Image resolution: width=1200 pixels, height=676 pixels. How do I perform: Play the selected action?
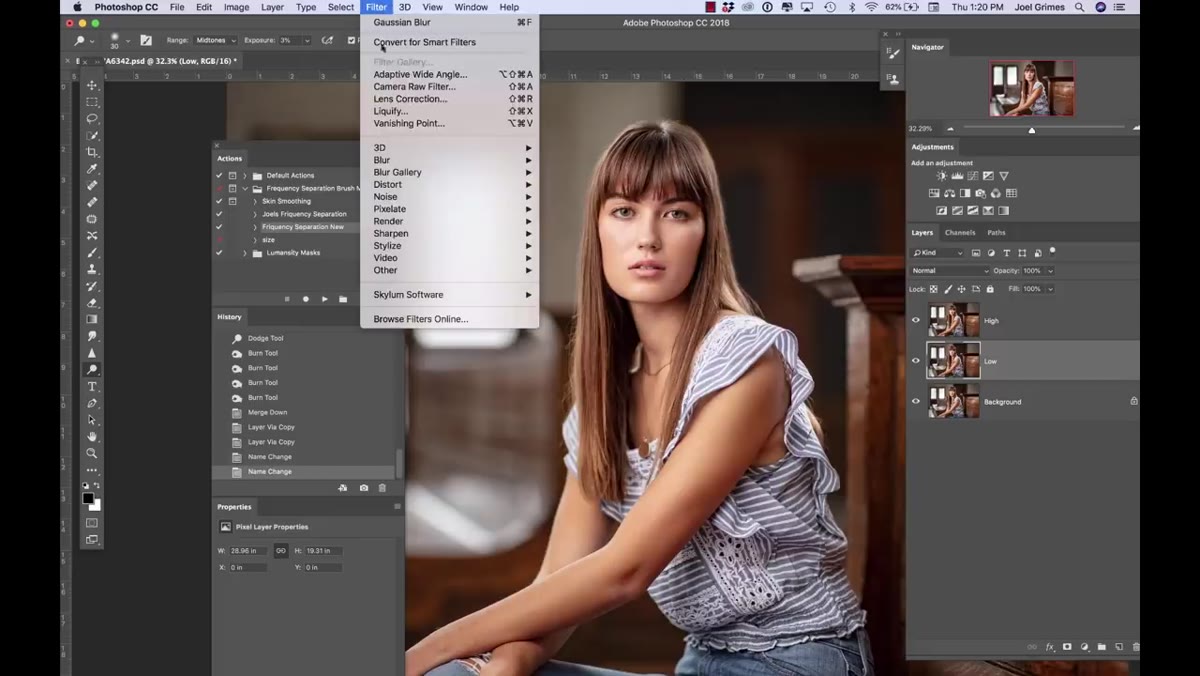(324, 299)
